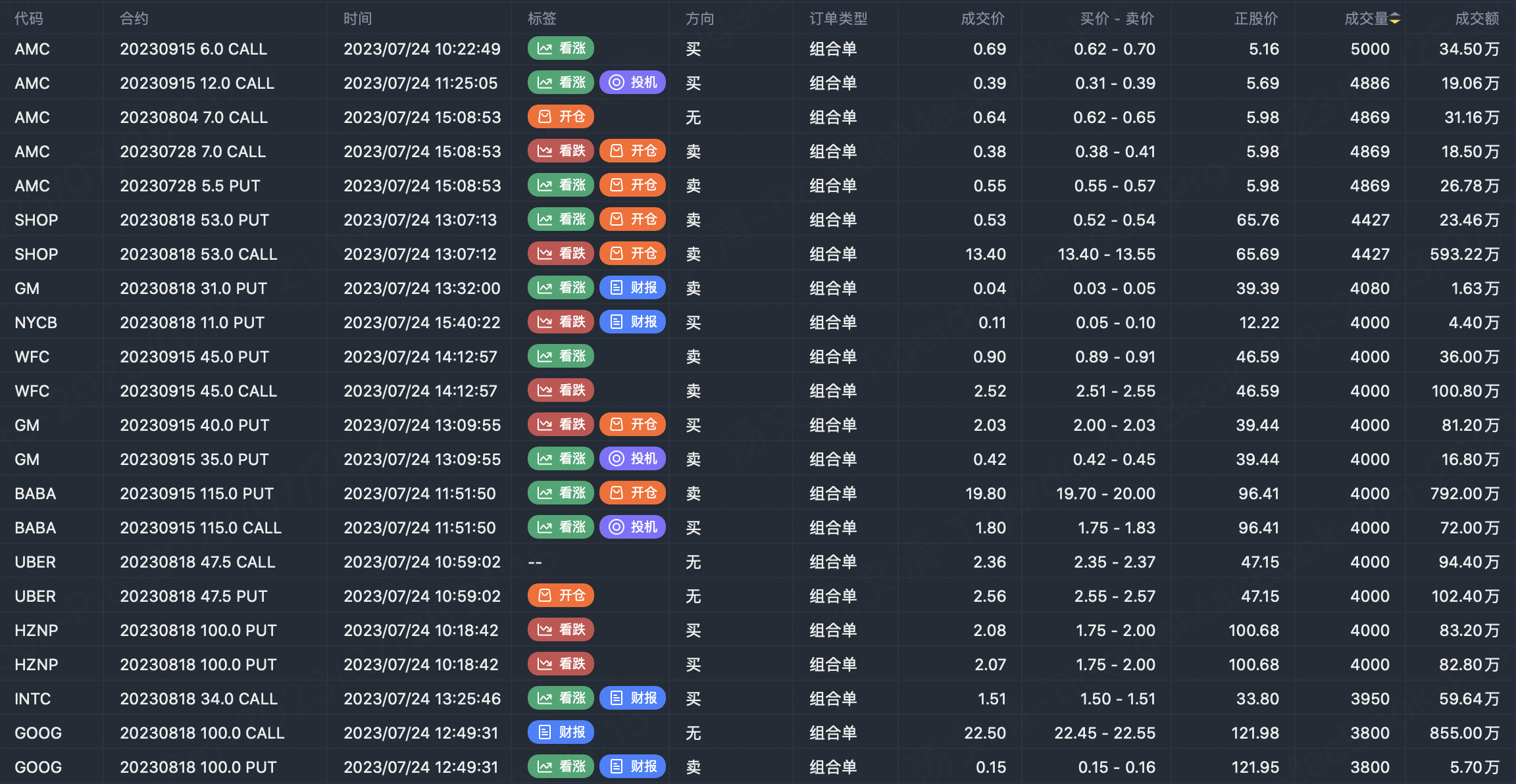
Task: Click the 财报 tag in INTC 34.0 CALL row
Action: click(633, 698)
